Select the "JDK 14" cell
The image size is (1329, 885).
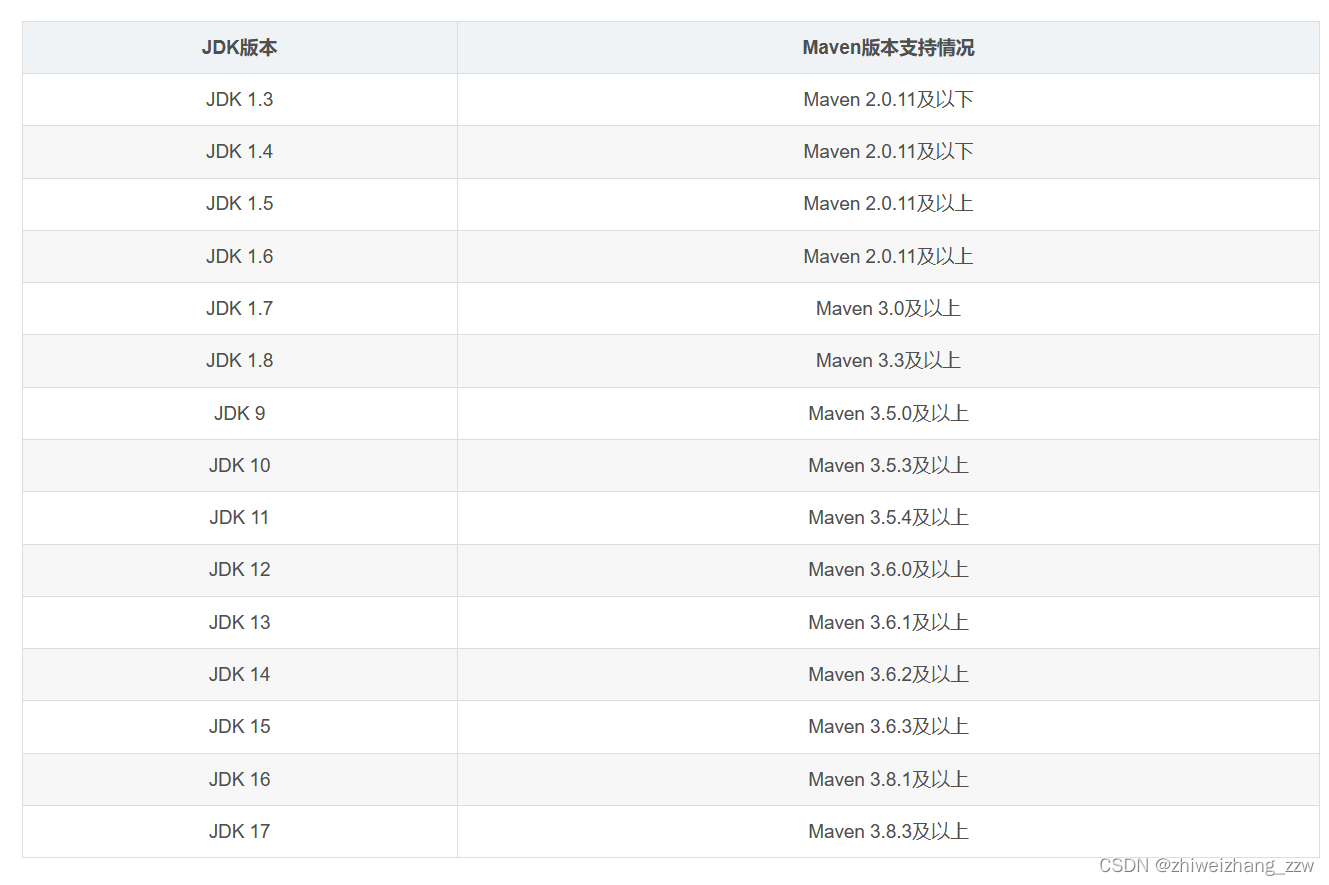pos(240,675)
